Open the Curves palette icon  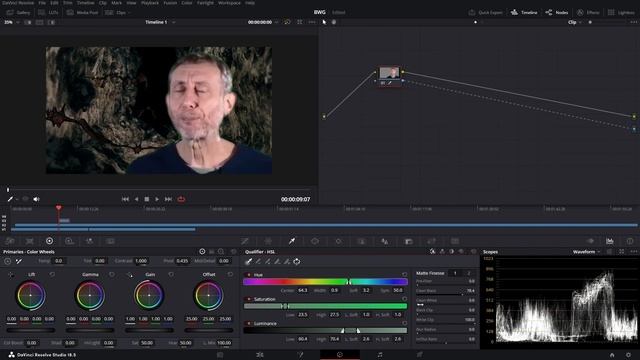[245, 241]
